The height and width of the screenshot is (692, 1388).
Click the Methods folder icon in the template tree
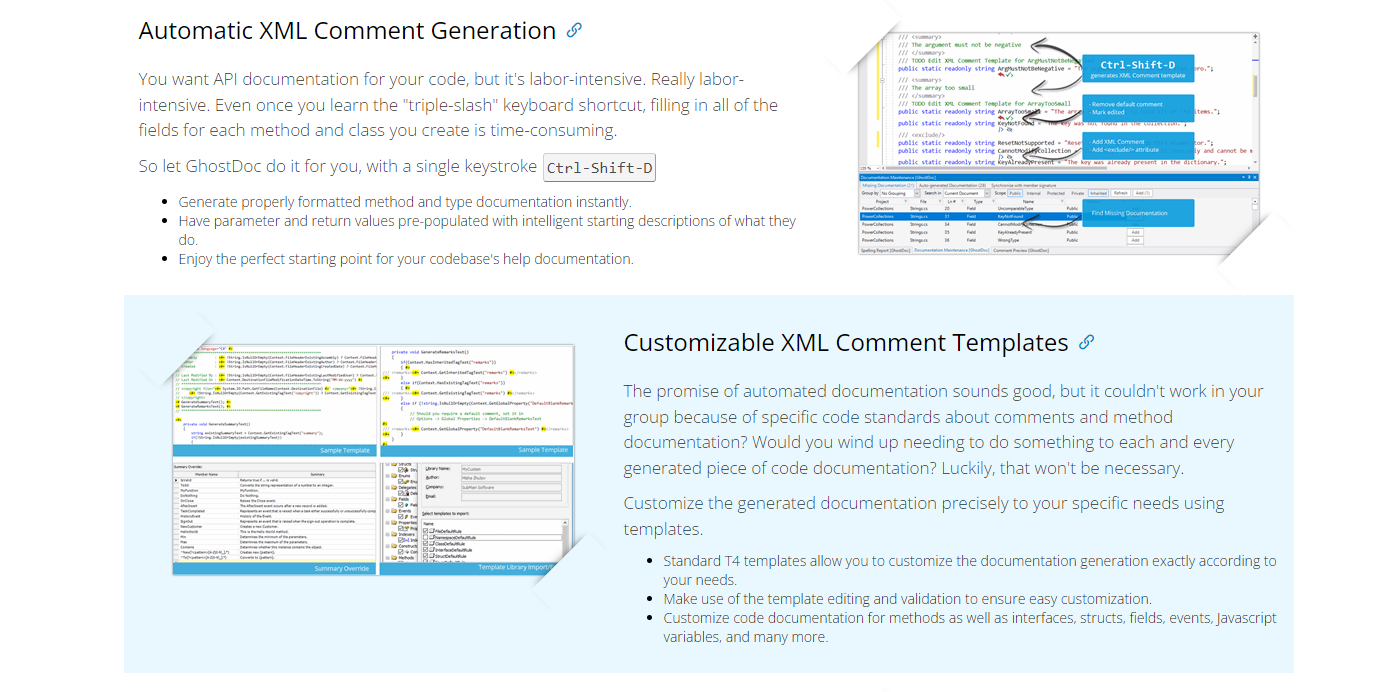[394, 558]
